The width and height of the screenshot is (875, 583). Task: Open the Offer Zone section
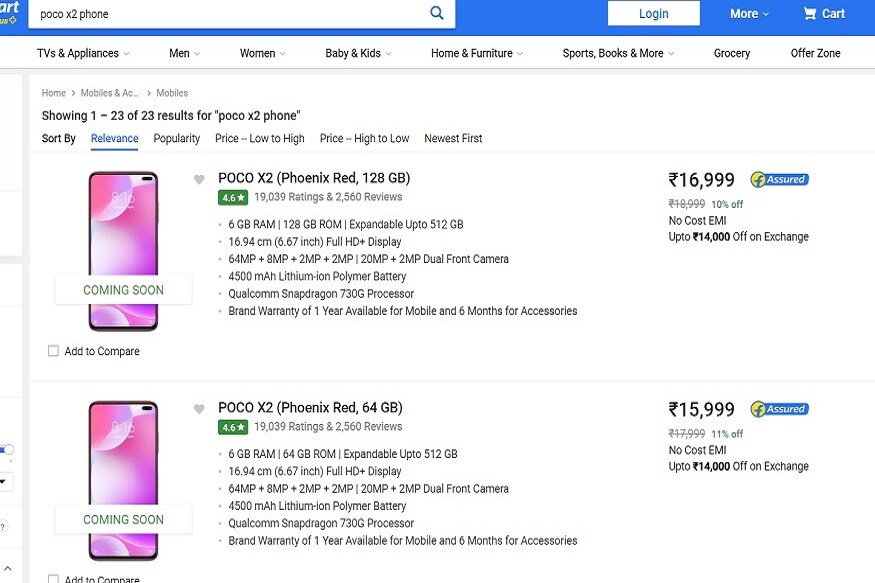coord(815,53)
